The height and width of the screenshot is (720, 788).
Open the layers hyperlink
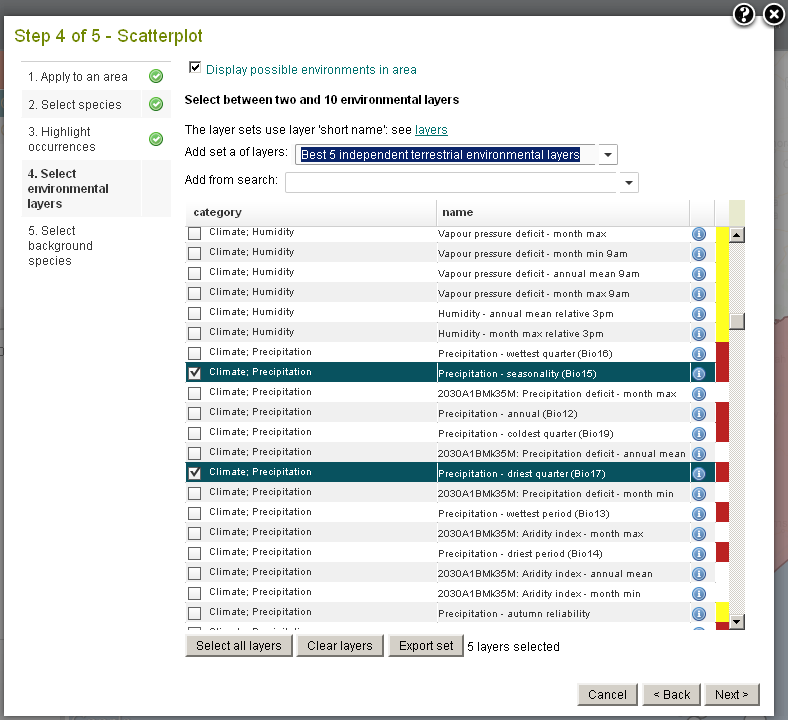(x=431, y=130)
